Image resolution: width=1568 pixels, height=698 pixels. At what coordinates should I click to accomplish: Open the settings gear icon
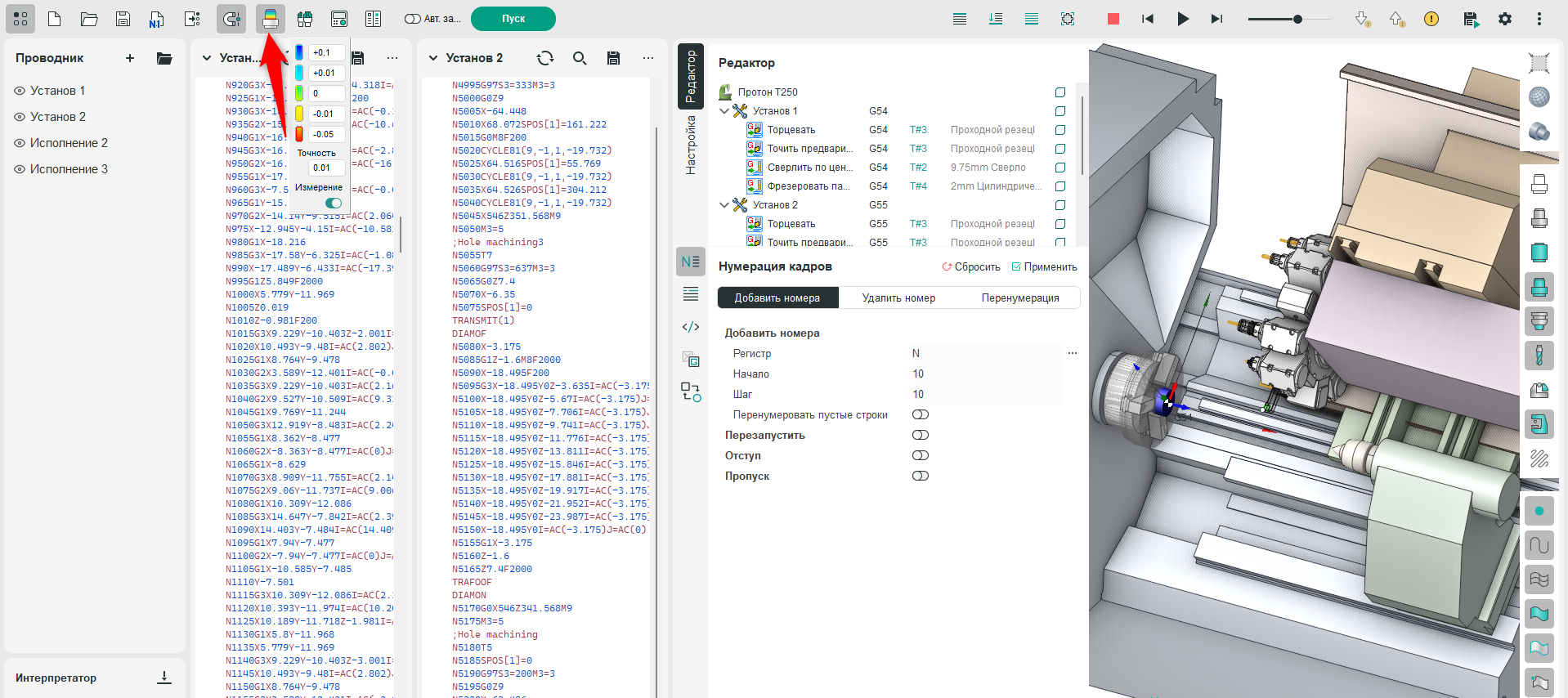(1504, 19)
